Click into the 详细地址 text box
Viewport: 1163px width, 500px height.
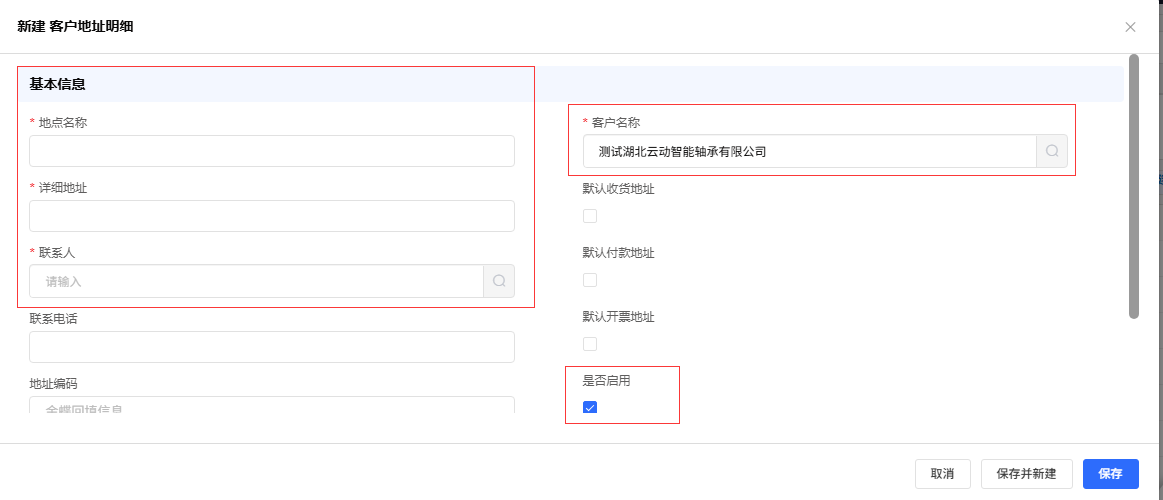click(271, 216)
